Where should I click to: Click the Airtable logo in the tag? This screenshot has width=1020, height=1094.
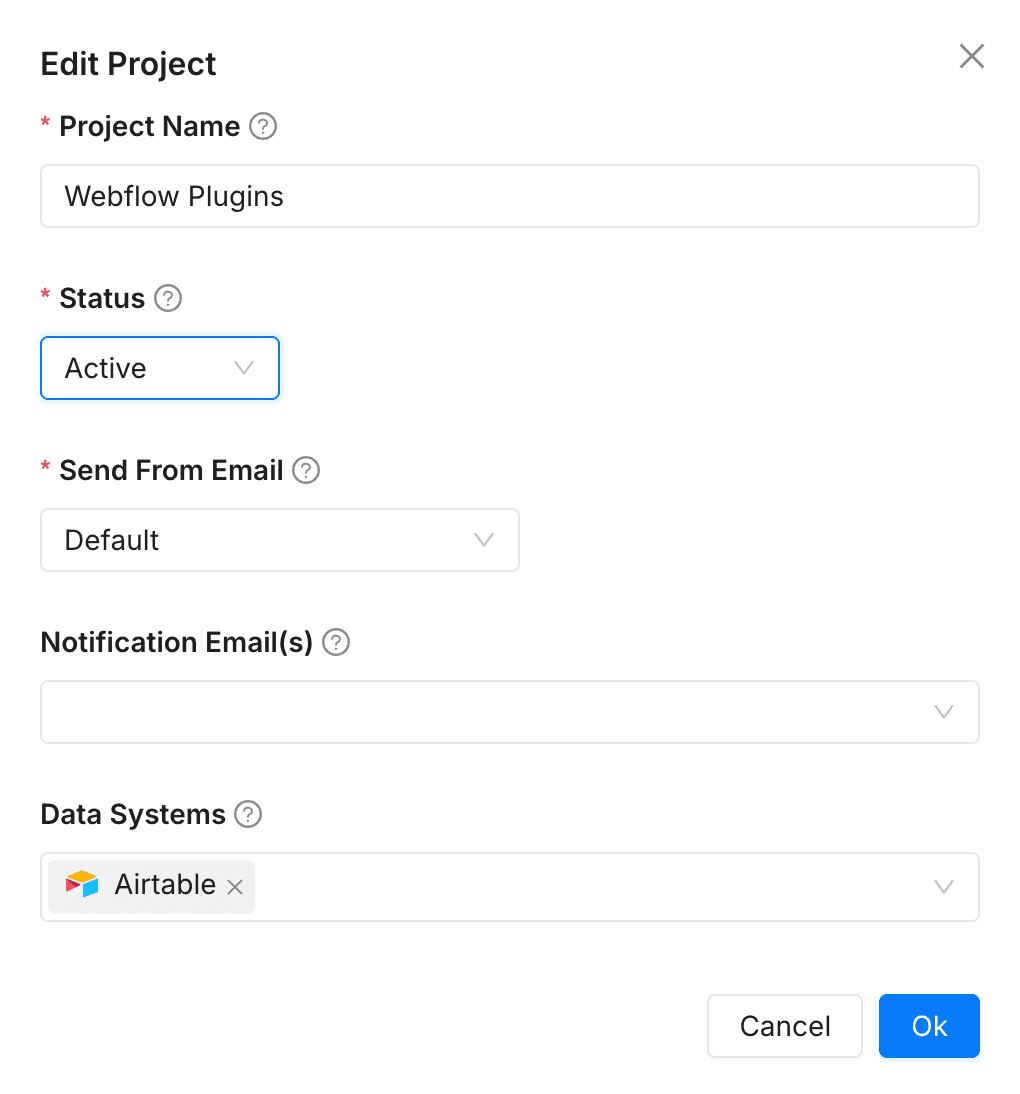[82, 885]
